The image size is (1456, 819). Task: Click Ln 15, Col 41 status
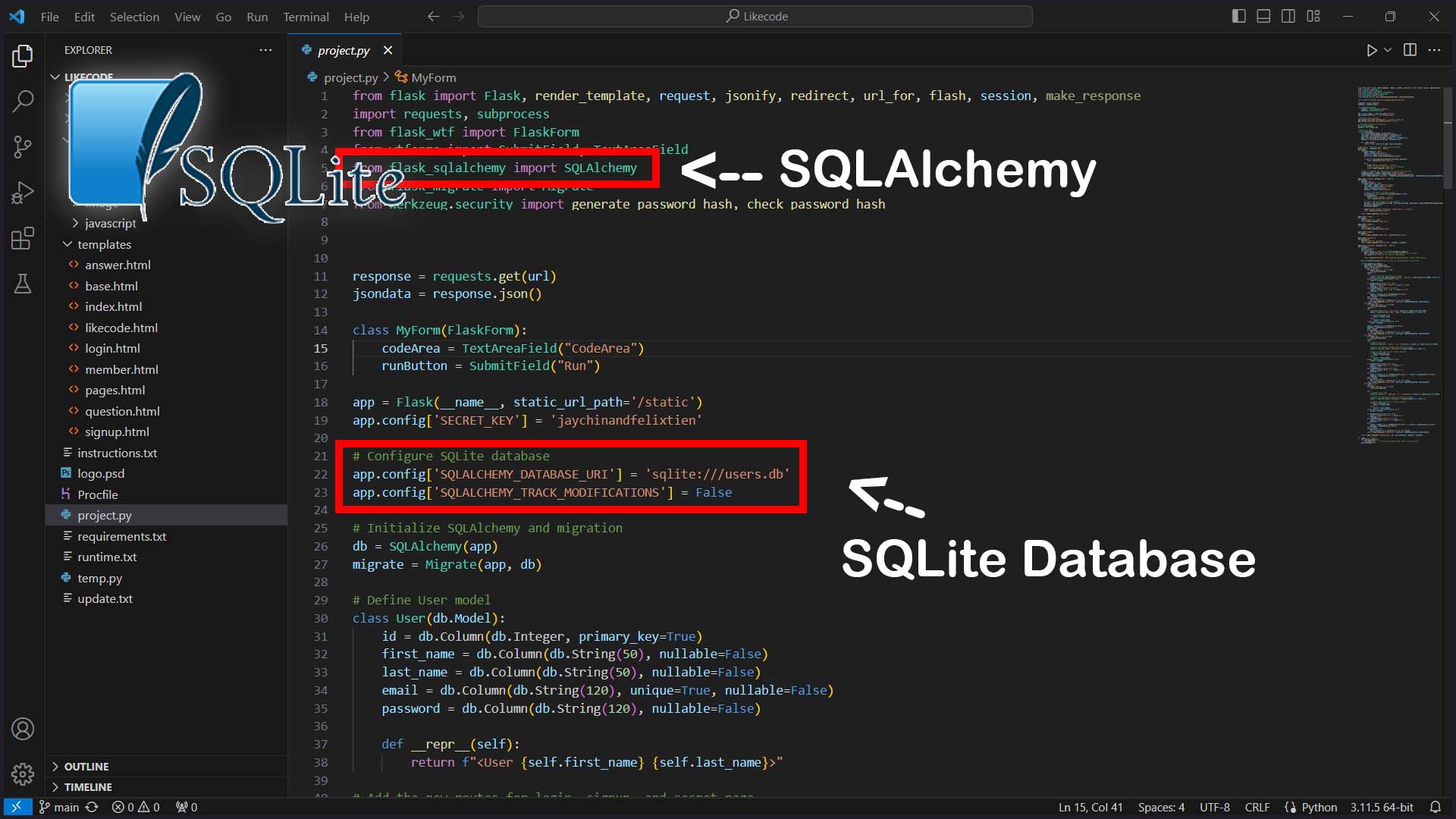(x=1090, y=807)
